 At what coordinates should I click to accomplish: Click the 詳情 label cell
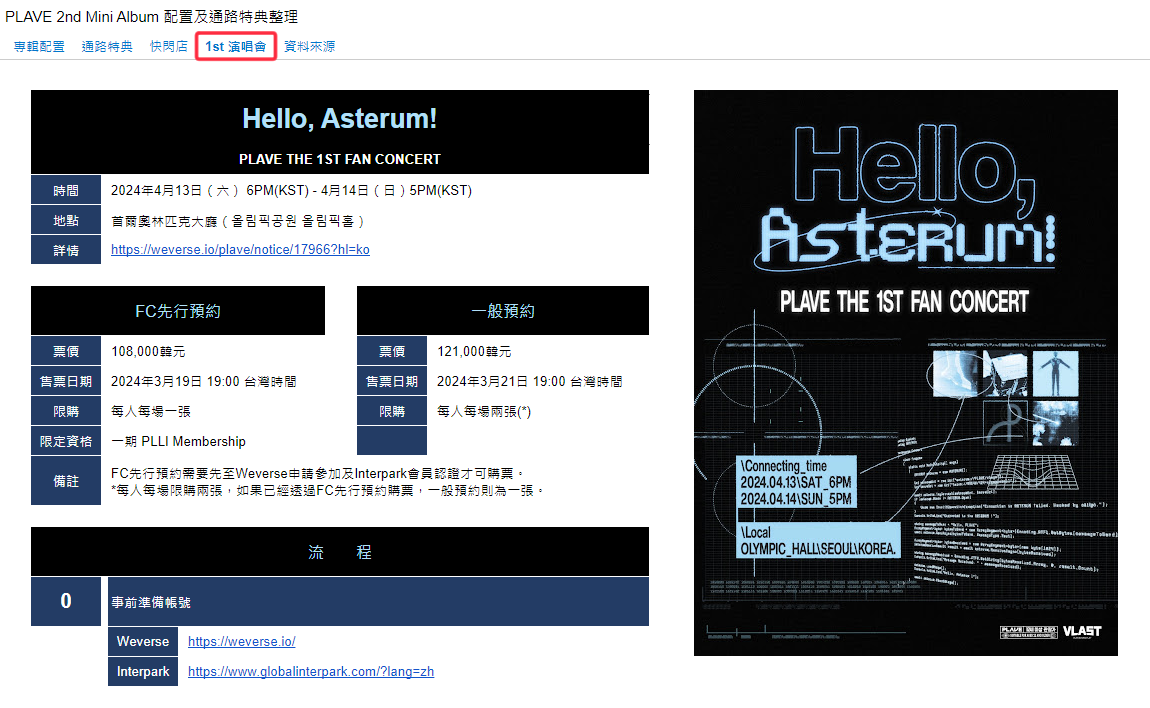pos(66,250)
